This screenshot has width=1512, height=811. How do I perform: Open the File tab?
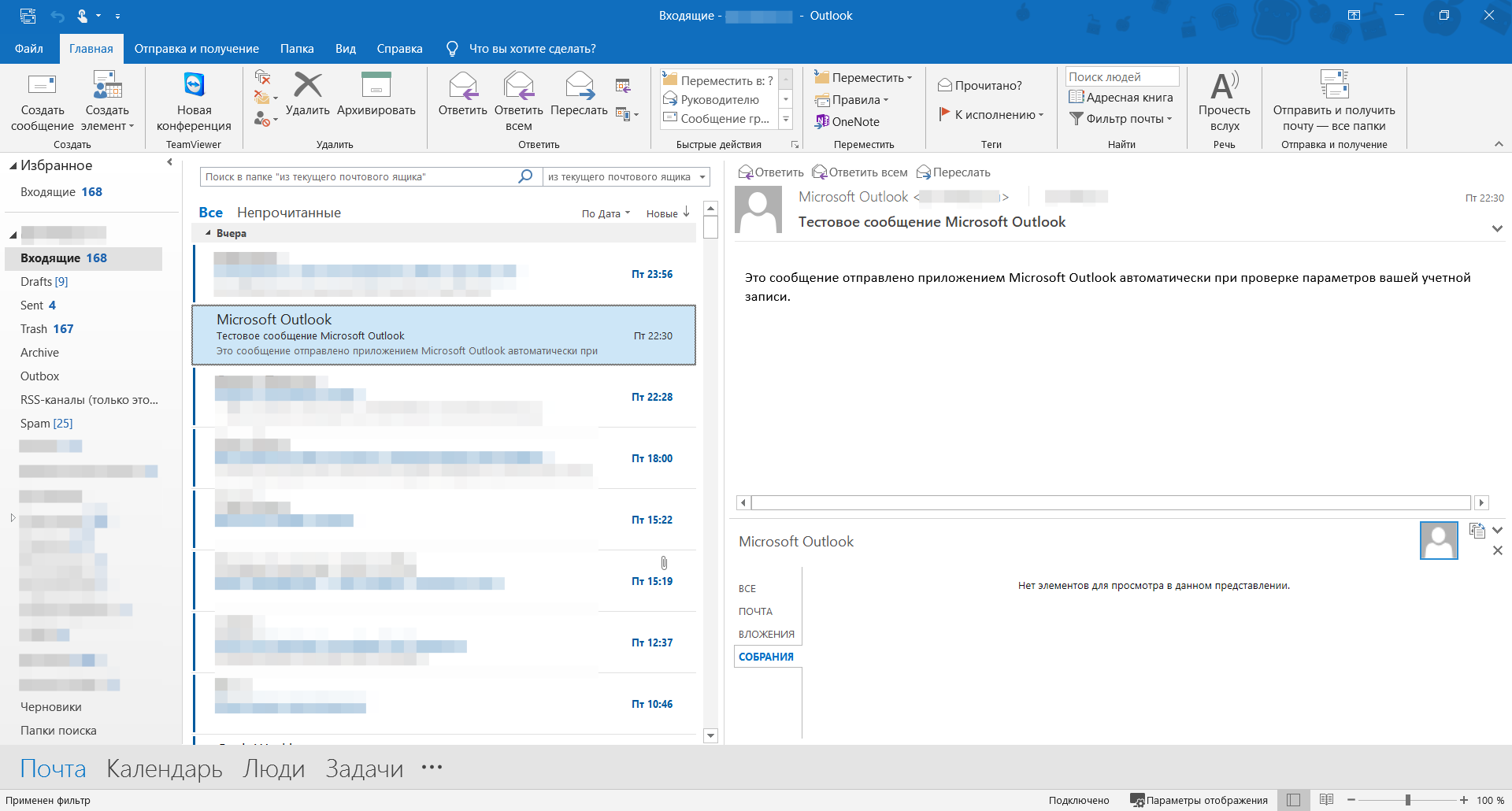pyautogui.click(x=28, y=48)
